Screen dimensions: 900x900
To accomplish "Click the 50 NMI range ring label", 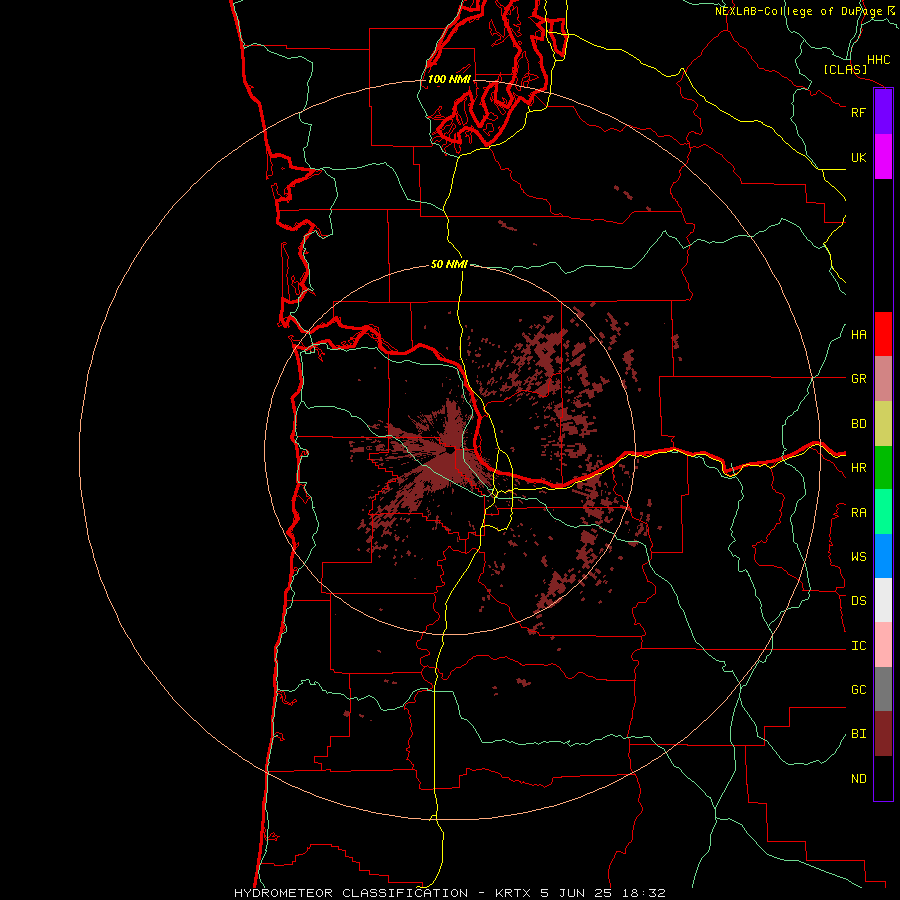I will 449,265.
